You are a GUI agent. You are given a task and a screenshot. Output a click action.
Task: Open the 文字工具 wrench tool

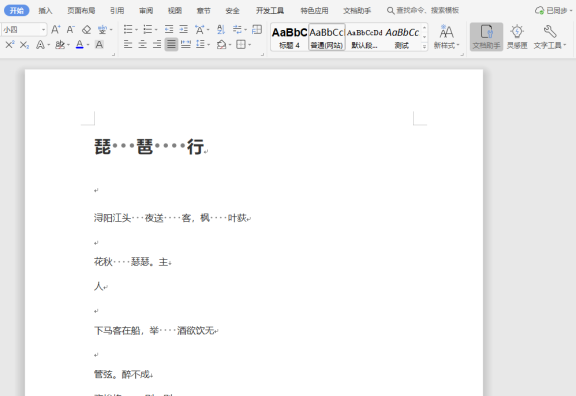tap(550, 37)
